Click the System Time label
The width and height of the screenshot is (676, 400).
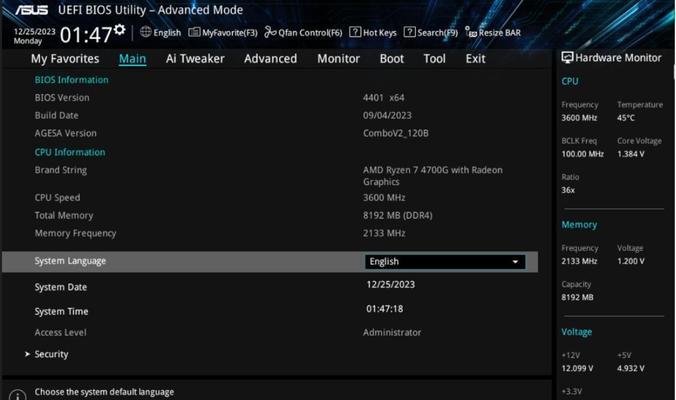pyautogui.click(x=61, y=311)
